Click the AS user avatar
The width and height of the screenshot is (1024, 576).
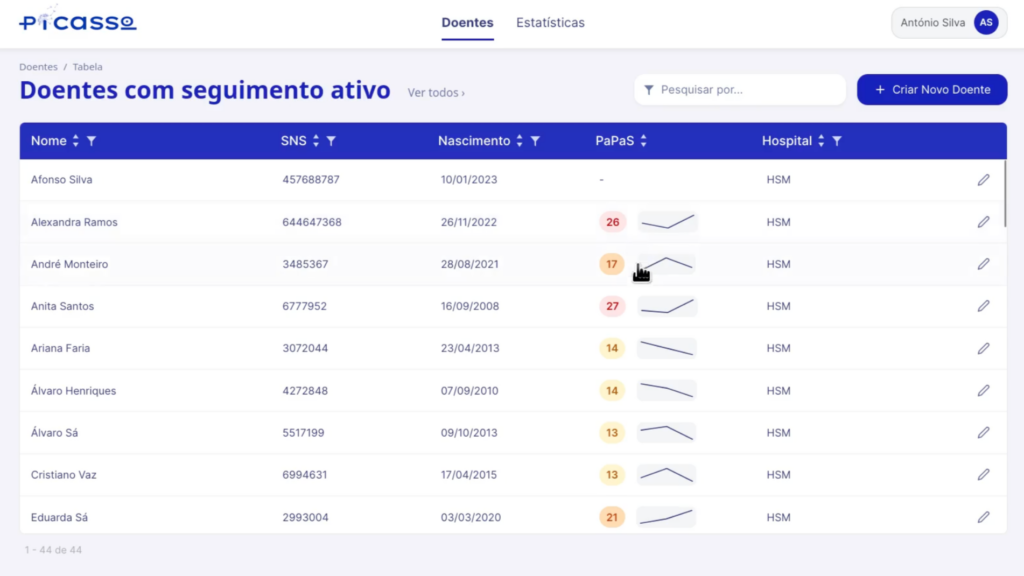[x=986, y=23]
